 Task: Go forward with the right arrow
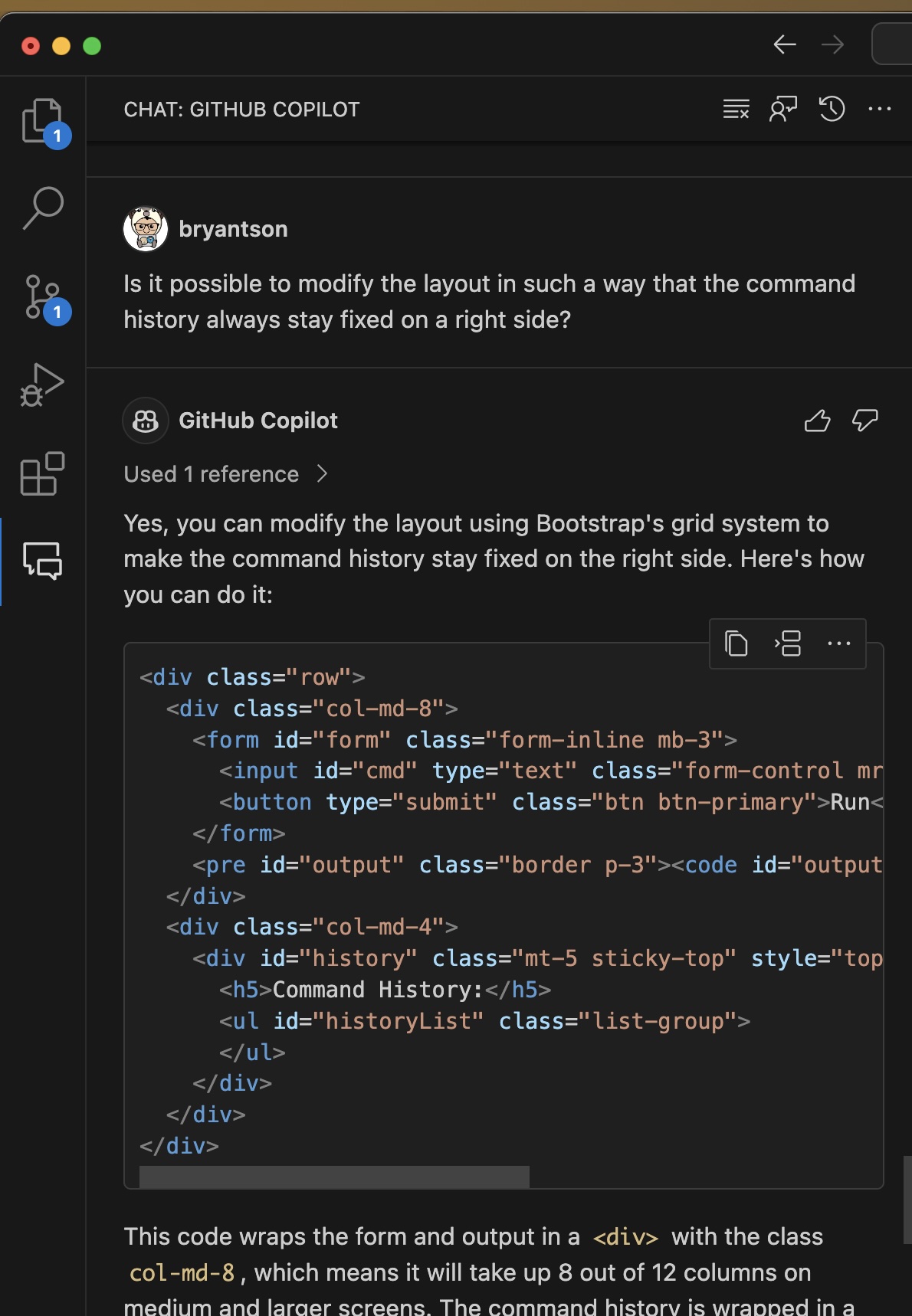point(832,44)
